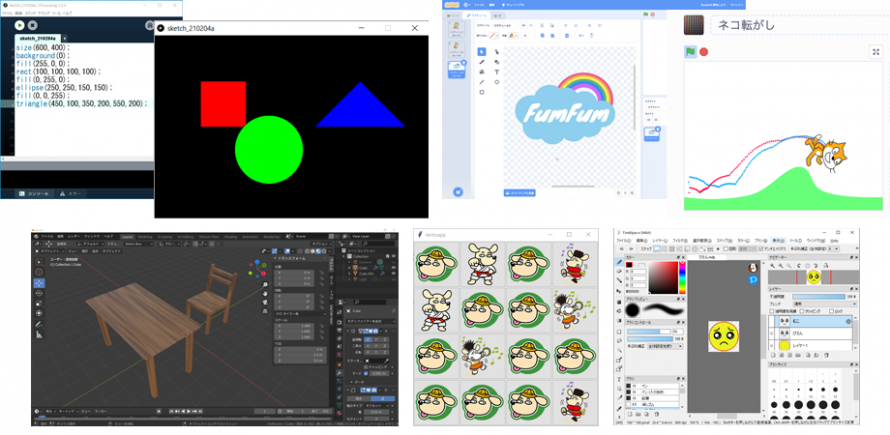The width and height of the screenshot is (890, 435).
Task: Click the rainbow hue bar in FireAlpaca color panel
Action: 682,277
